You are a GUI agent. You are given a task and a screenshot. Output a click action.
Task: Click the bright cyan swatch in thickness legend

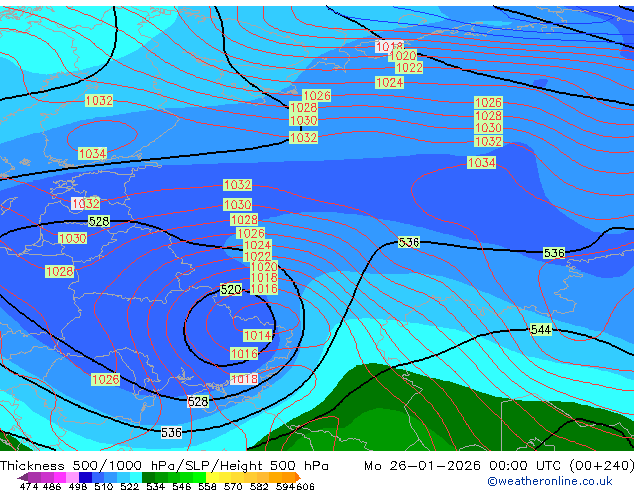136,477
